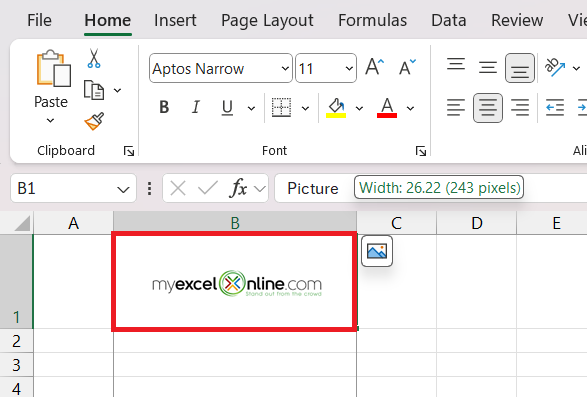Switch to the Review tab
This screenshot has height=397, width=587.
(x=517, y=20)
